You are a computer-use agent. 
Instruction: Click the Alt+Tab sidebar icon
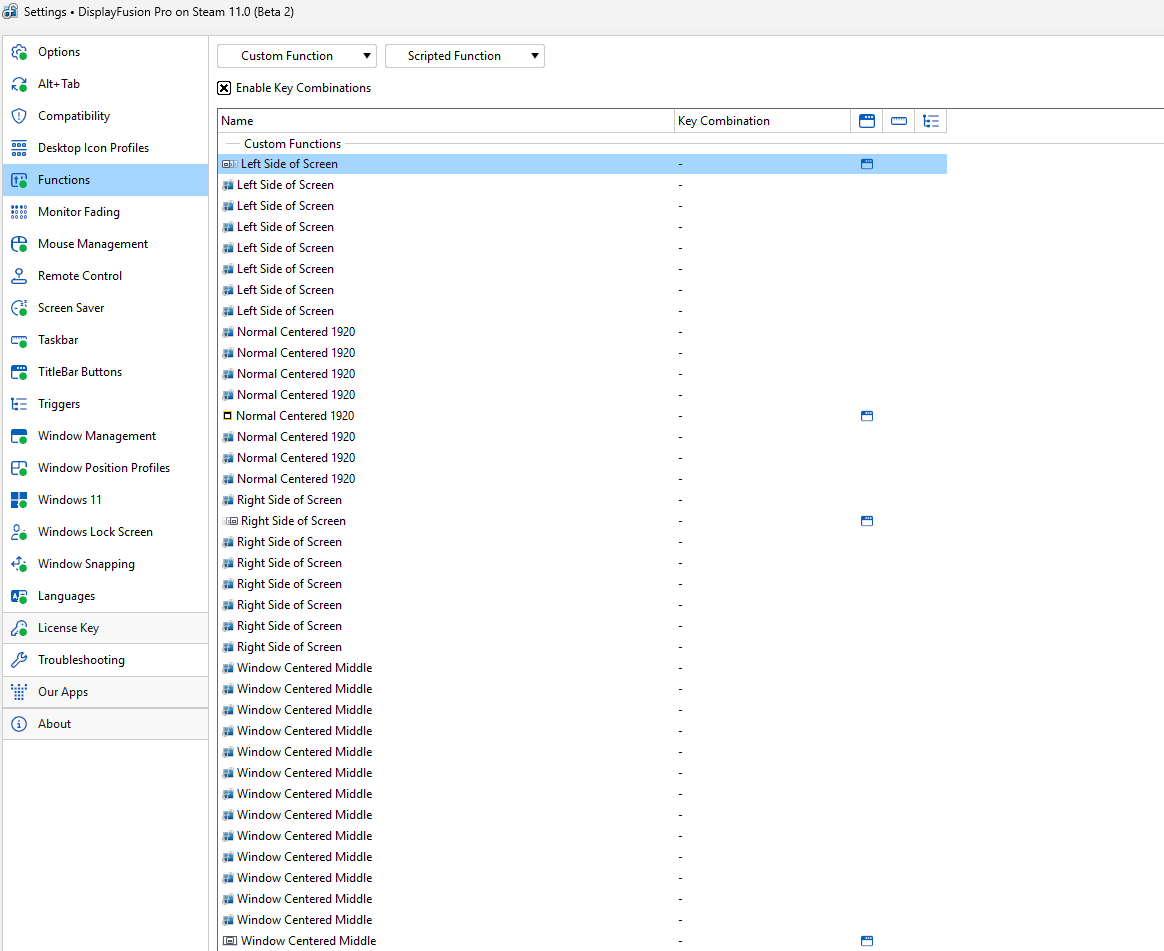(19, 84)
